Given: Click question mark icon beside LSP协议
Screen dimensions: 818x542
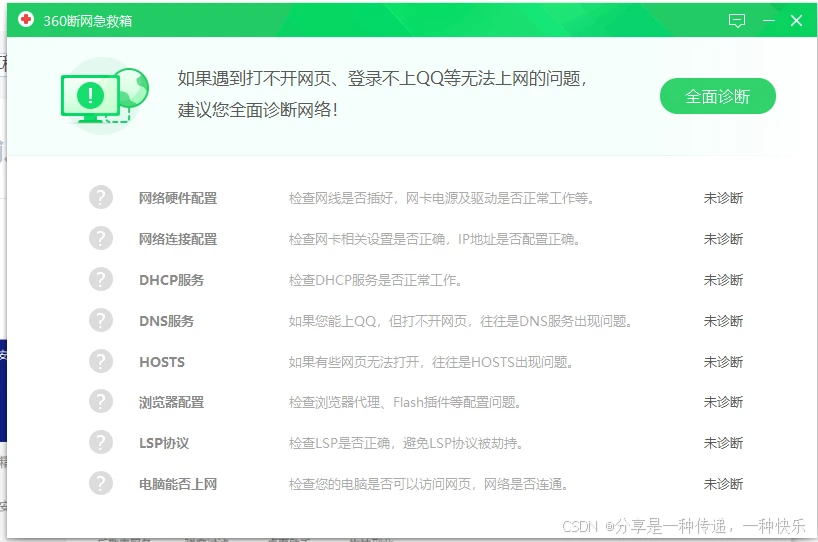Looking at the screenshot, I should point(101,443).
